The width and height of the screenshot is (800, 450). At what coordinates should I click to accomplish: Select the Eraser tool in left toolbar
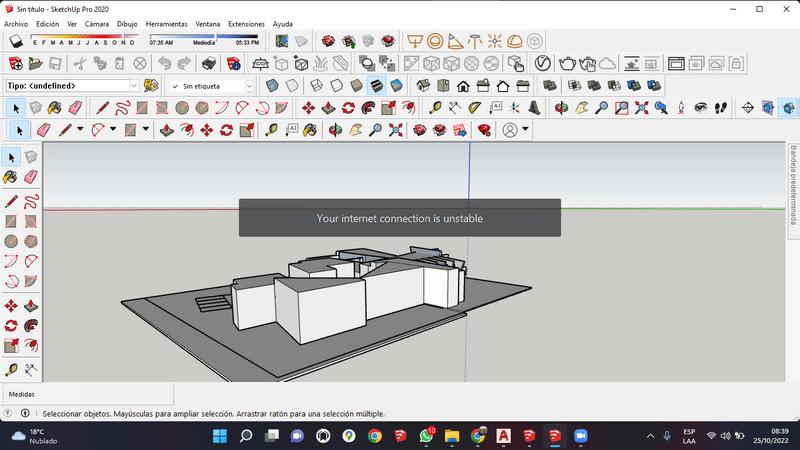pos(30,177)
